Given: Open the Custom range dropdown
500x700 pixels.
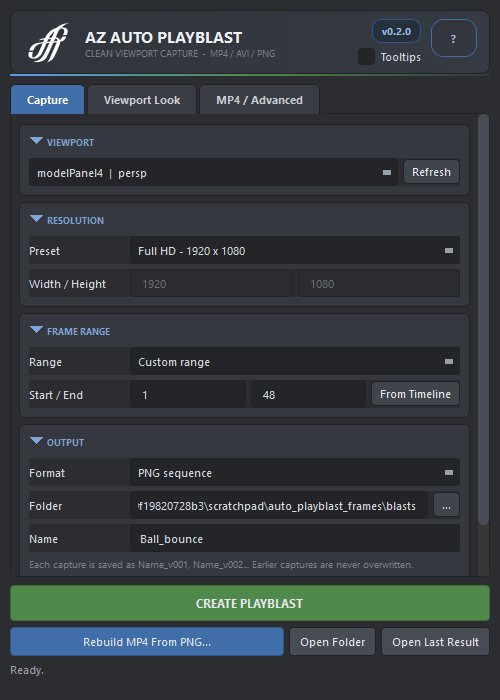Looking at the screenshot, I should [x=295, y=362].
